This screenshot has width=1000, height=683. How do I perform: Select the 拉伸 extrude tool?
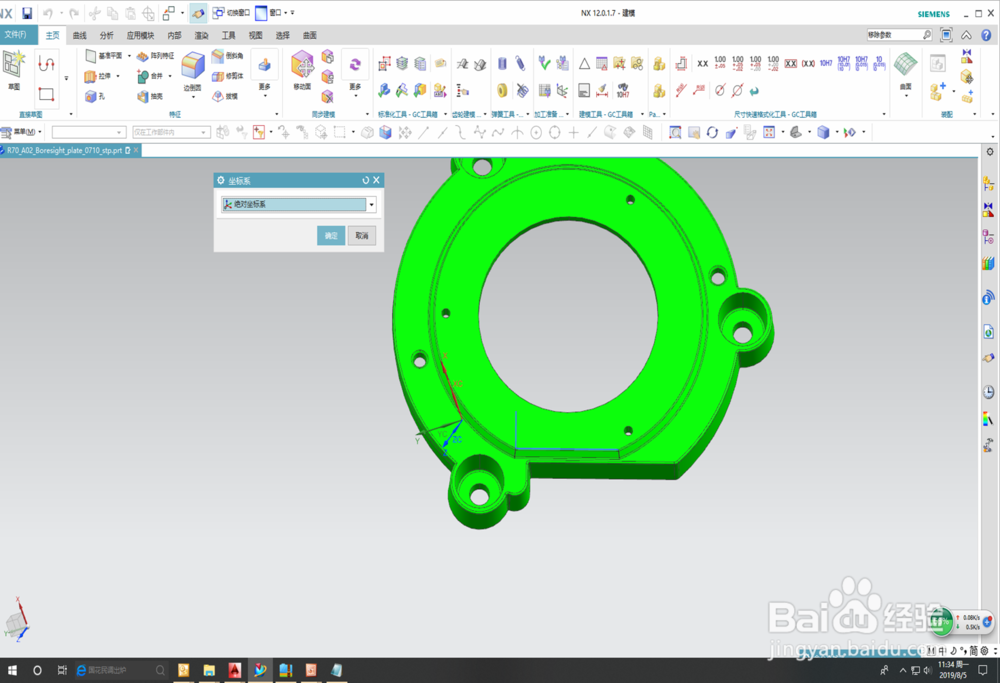(98, 77)
